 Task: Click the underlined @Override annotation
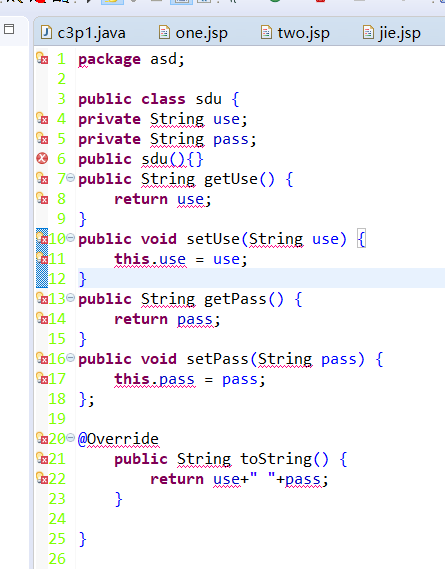click(118, 439)
